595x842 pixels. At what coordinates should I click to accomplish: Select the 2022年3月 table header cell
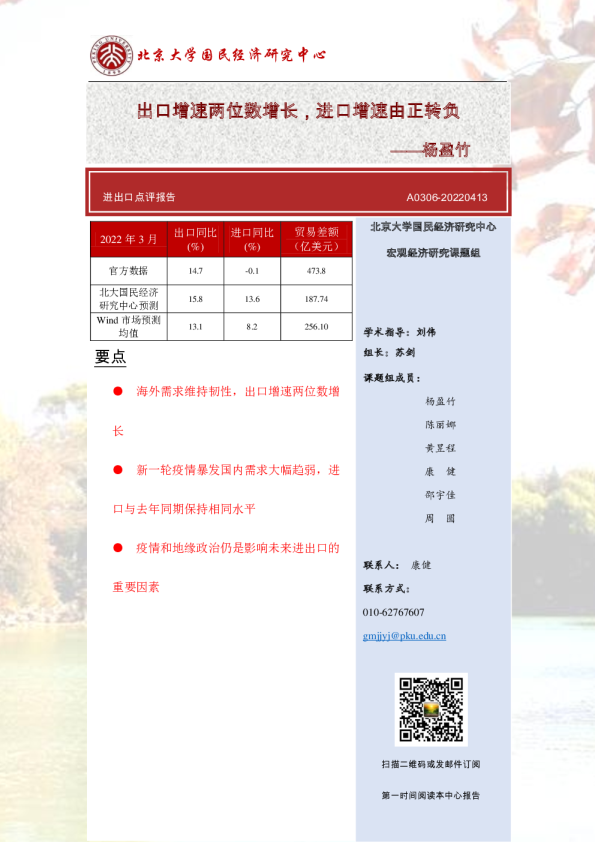point(129,239)
